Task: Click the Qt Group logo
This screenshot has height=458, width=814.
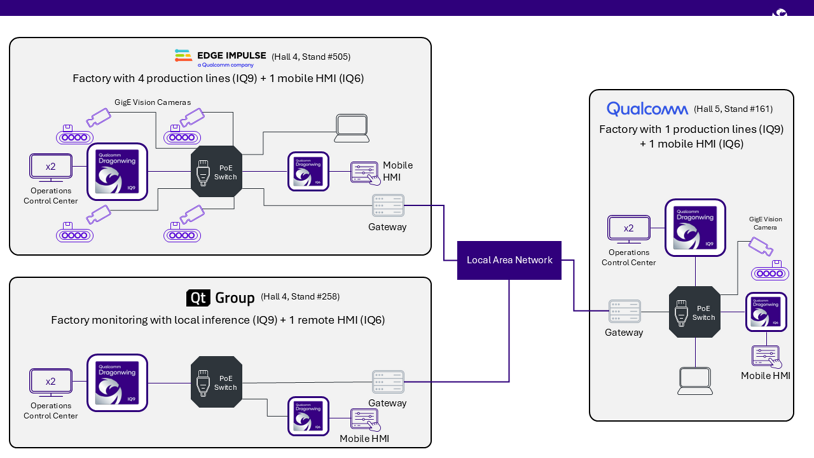Action: (x=220, y=298)
